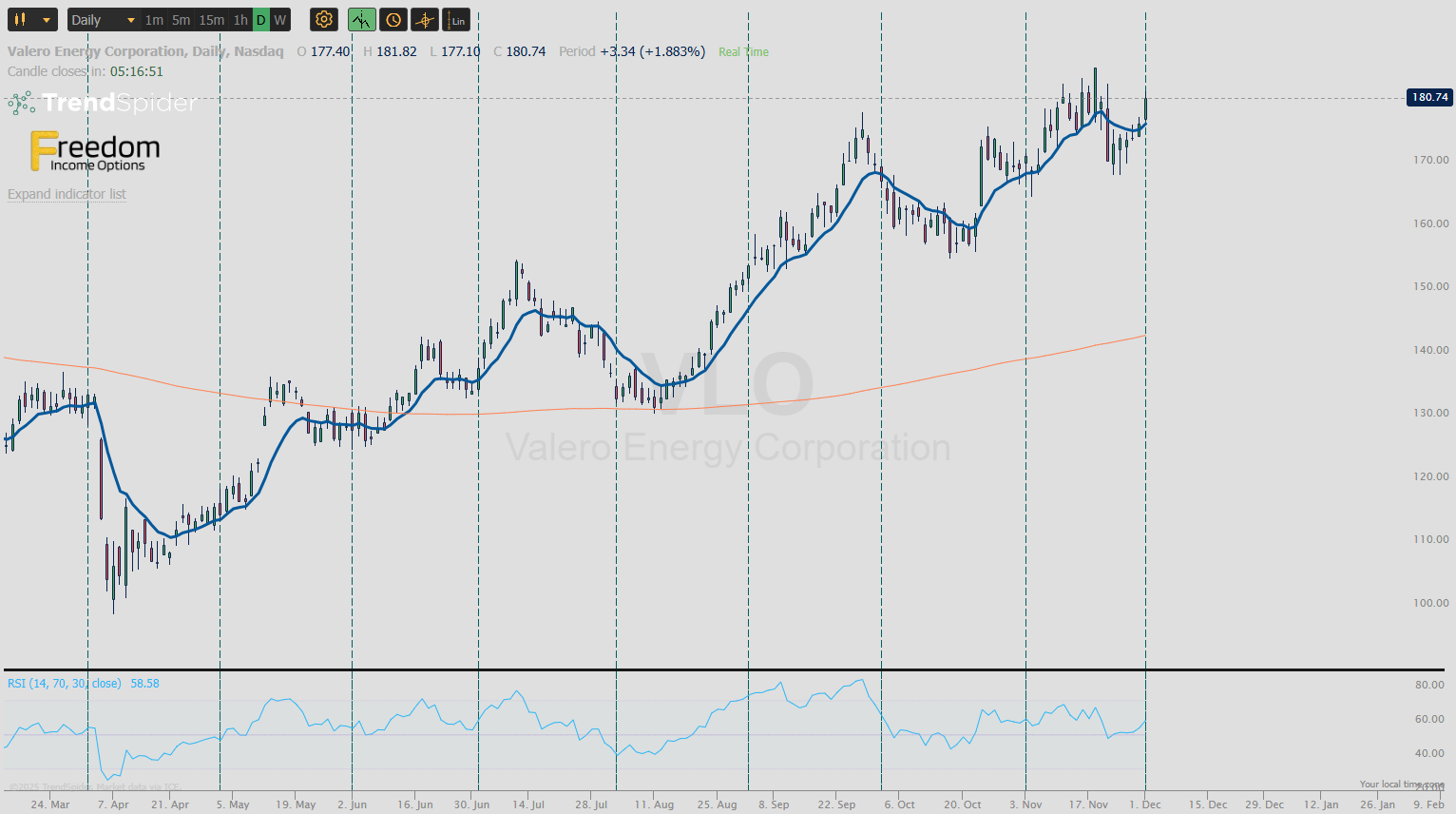Click the low price L 177.10
This screenshot has height=814, width=1456.
pos(455,51)
